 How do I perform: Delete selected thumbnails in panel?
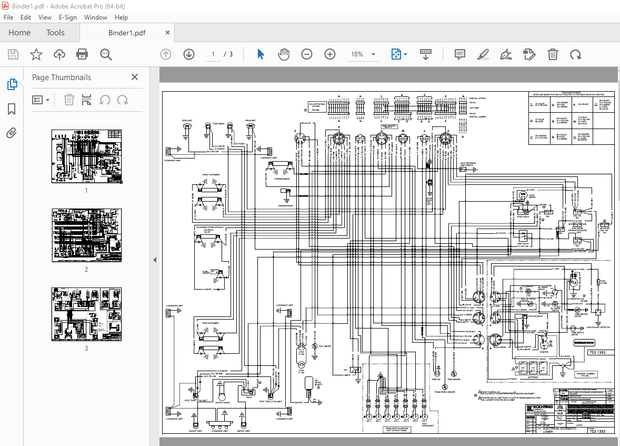pyautogui.click(x=69, y=100)
